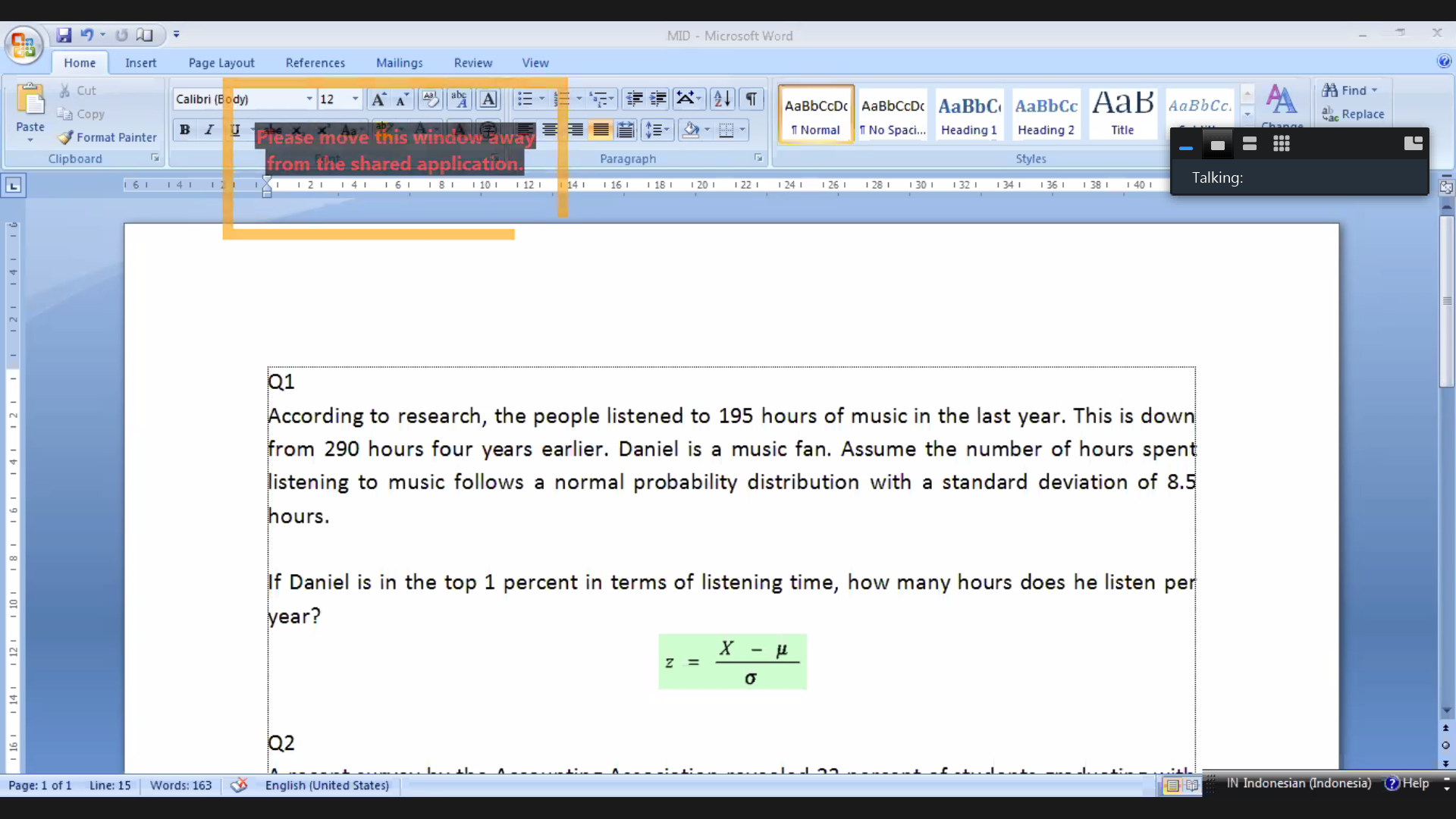The height and width of the screenshot is (819, 1456).
Task: Apply bold formatting
Action: [185, 130]
